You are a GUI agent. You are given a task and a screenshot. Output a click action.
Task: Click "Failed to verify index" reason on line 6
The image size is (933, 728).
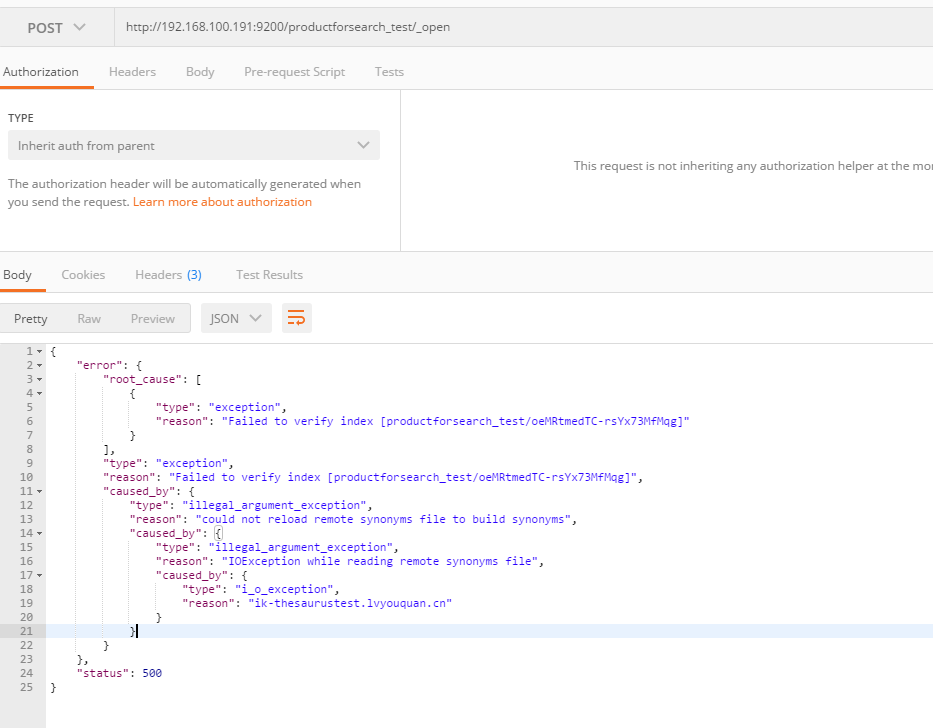(455, 421)
